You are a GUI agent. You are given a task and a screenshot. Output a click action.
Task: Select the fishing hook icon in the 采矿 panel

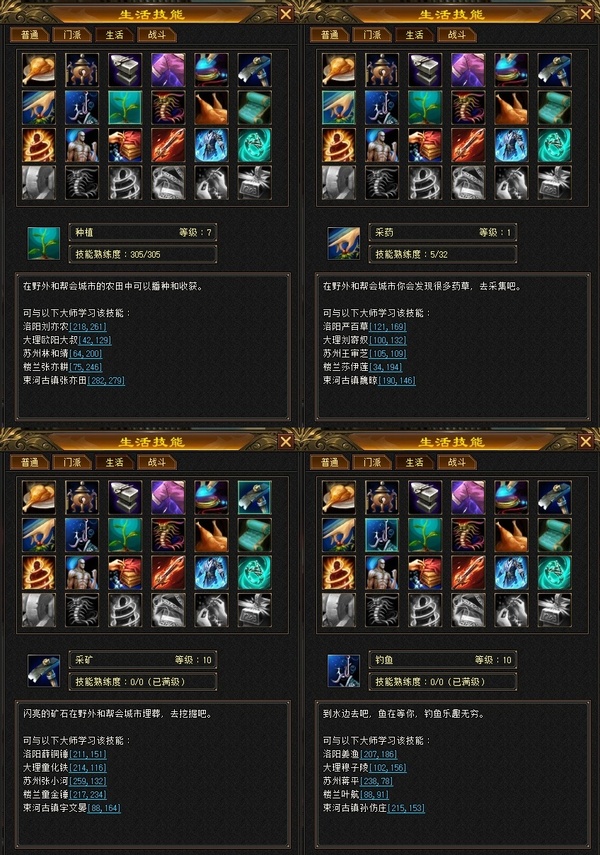pos(82,535)
